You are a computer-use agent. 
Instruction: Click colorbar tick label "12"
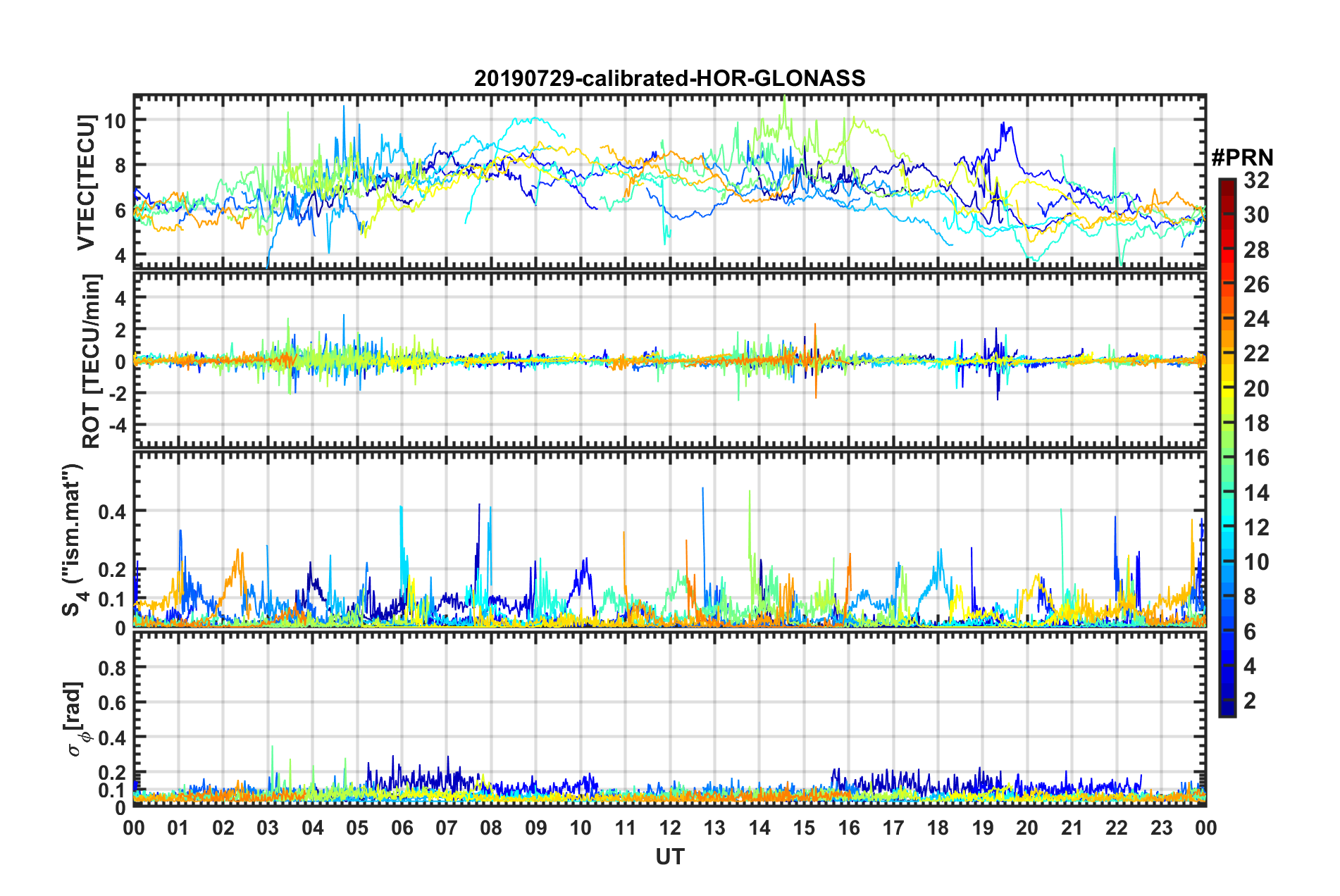click(1256, 528)
